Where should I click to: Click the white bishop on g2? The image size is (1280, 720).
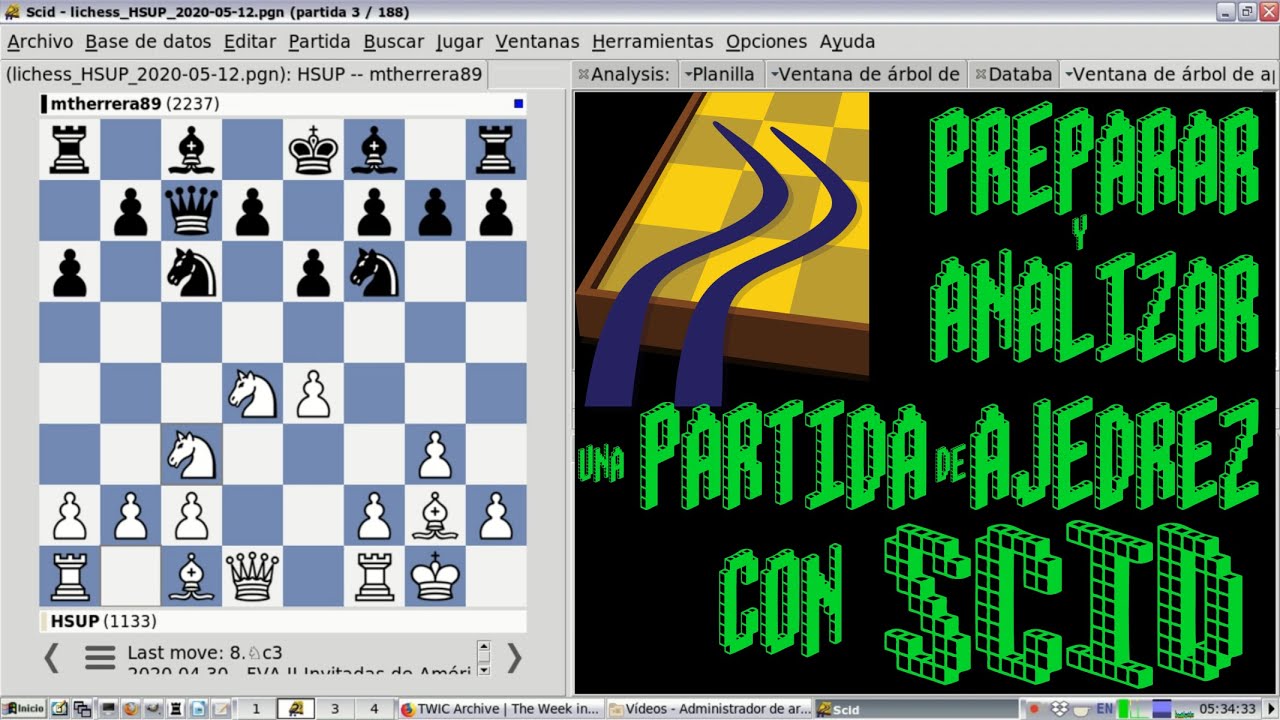[435, 515]
